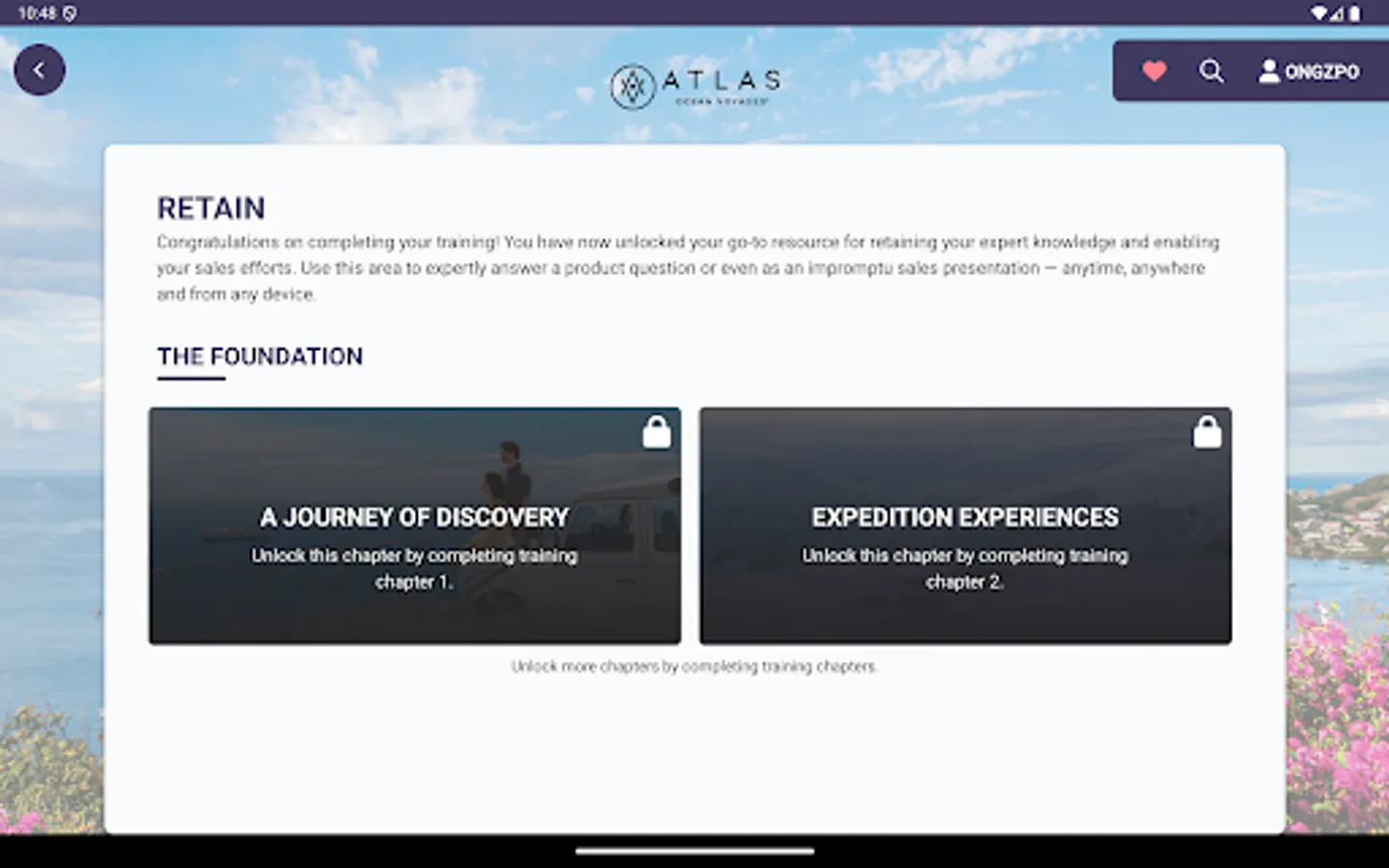
Task: Tap the lock icon on A Journey of Discovery
Action: 657,431
